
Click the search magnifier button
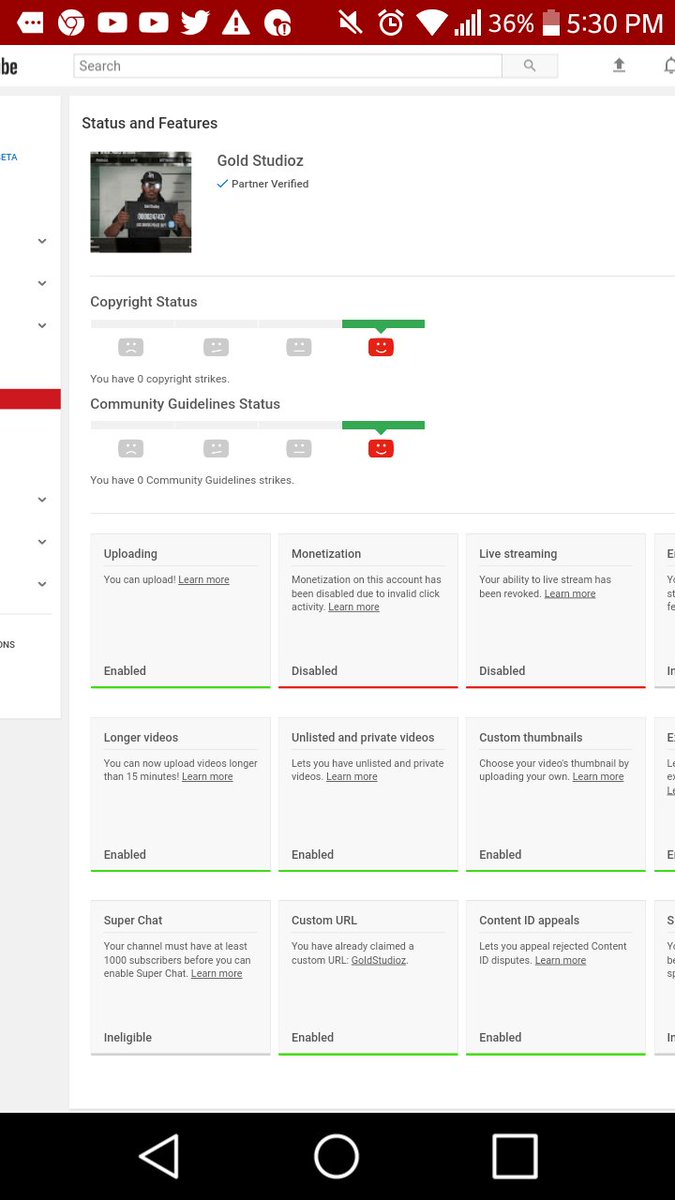click(530, 66)
